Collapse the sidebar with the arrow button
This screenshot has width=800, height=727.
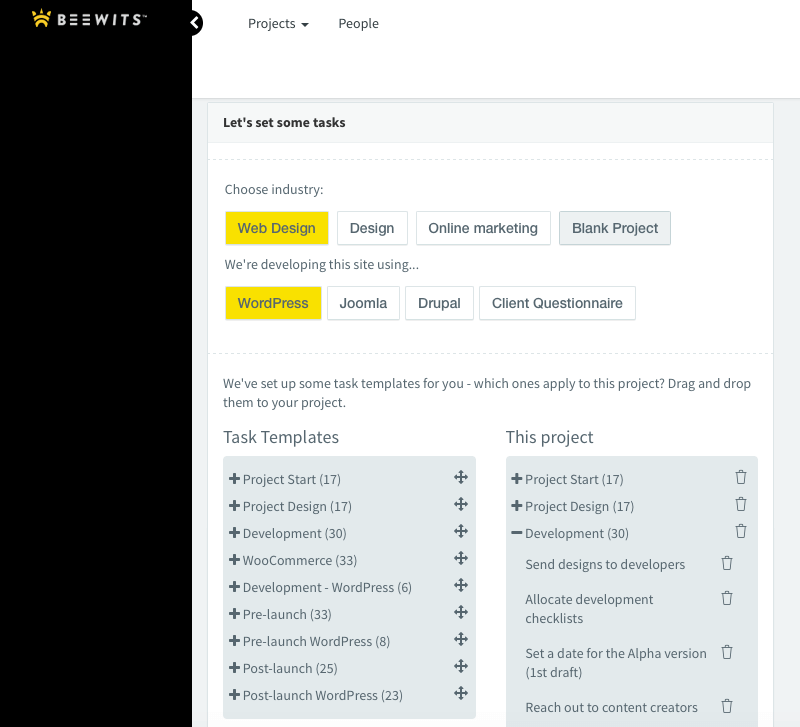click(x=195, y=22)
